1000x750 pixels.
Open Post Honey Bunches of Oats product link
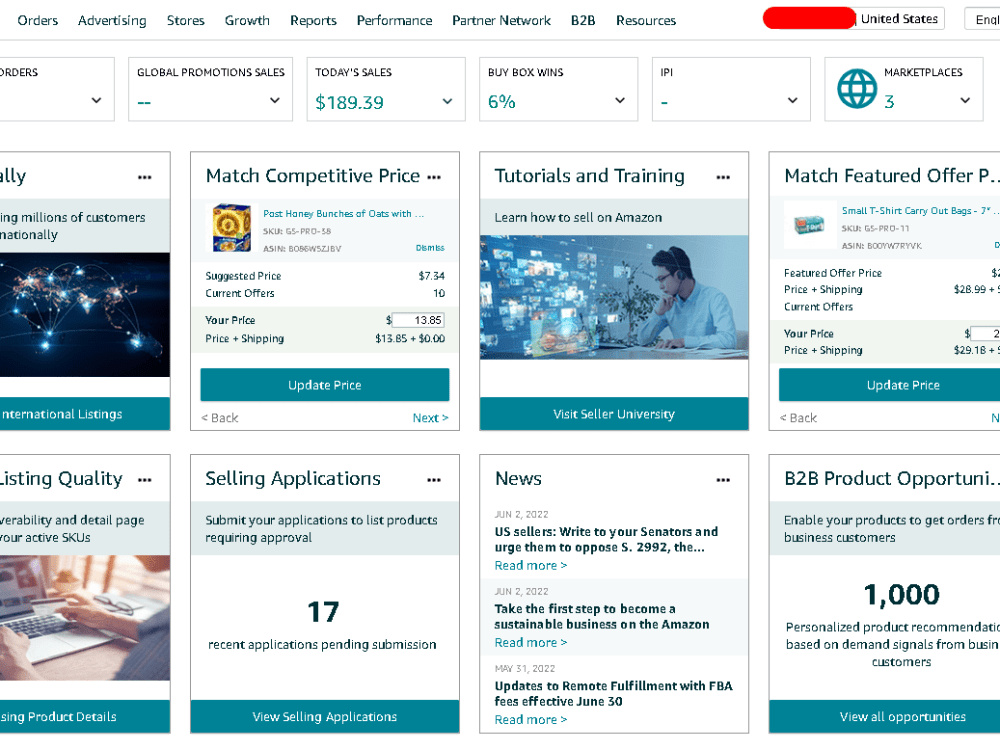343,214
